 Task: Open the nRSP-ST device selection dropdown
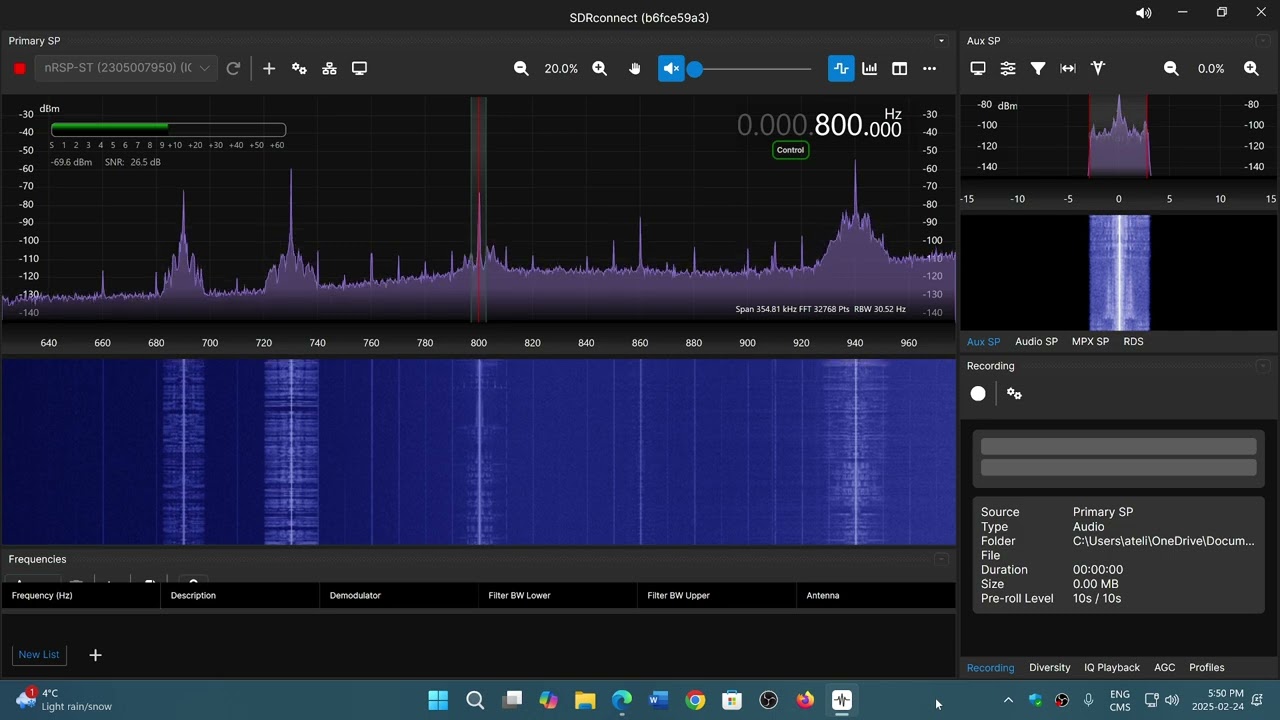pyautogui.click(x=126, y=68)
